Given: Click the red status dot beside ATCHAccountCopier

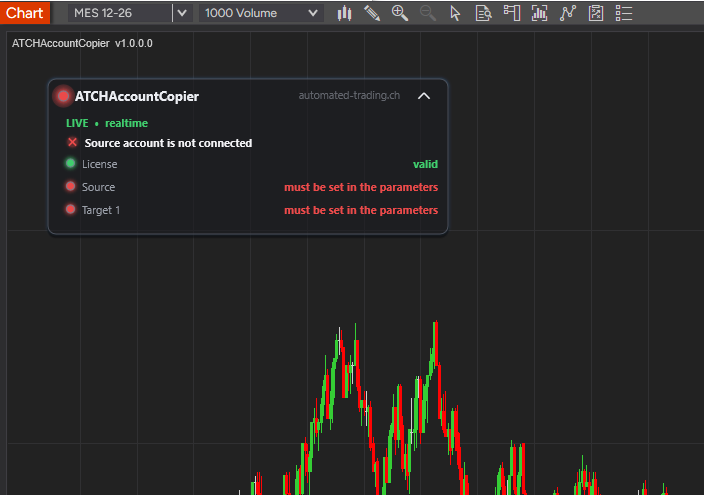Looking at the screenshot, I should [x=63, y=96].
